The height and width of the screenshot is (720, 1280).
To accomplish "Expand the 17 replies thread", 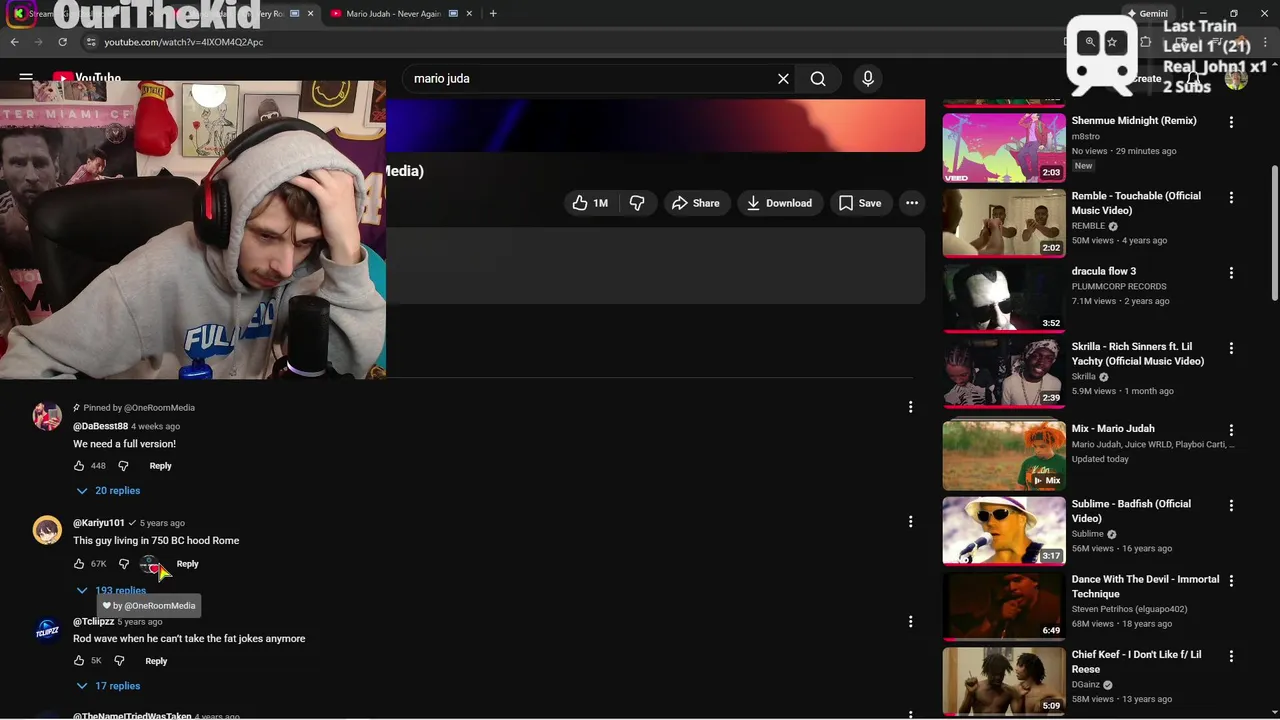I will tap(108, 686).
